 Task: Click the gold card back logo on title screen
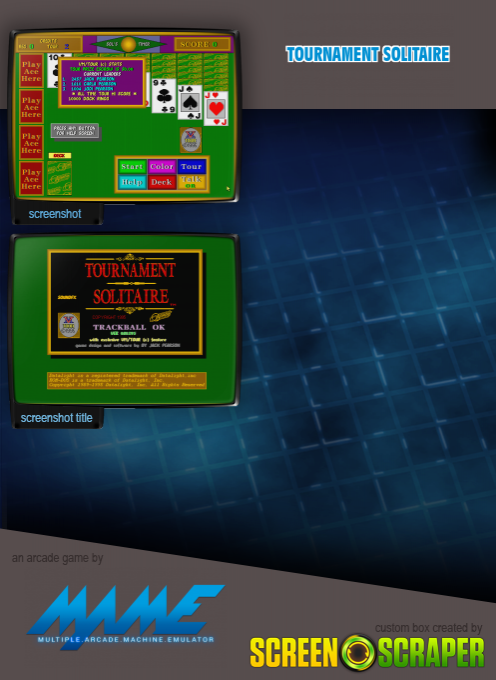[161, 315]
